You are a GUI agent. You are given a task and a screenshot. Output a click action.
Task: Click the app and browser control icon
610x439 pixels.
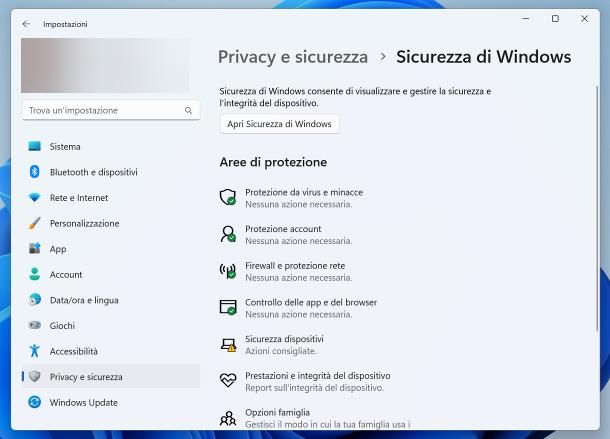pos(228,307)
